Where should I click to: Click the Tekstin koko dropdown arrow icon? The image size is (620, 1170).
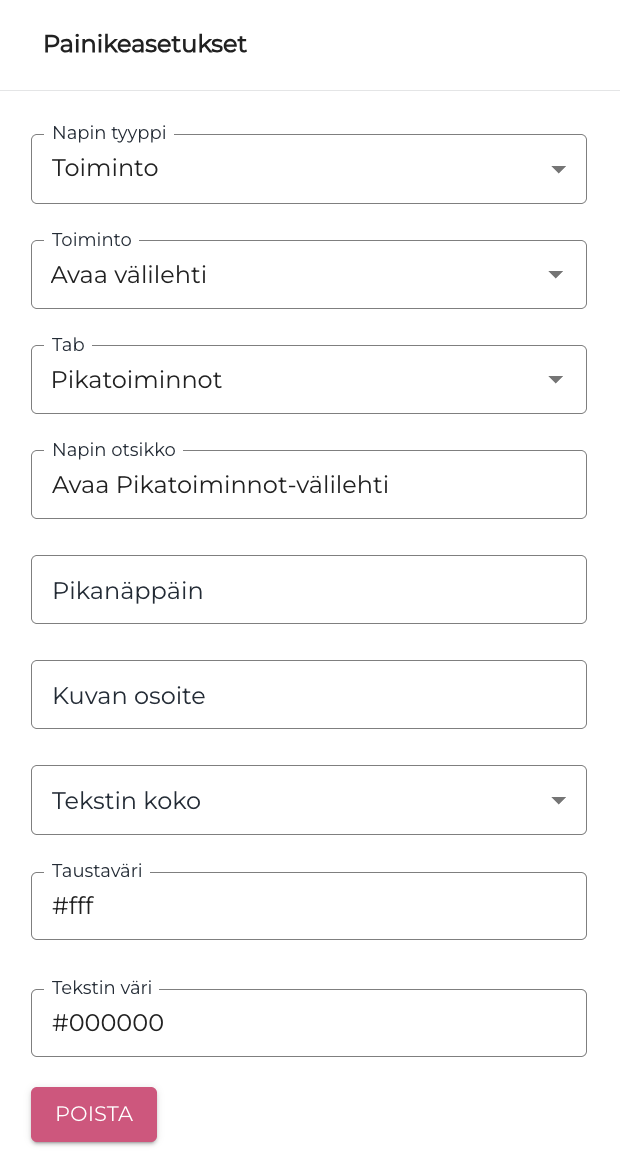pyautogui.click(x=558, y=800)
